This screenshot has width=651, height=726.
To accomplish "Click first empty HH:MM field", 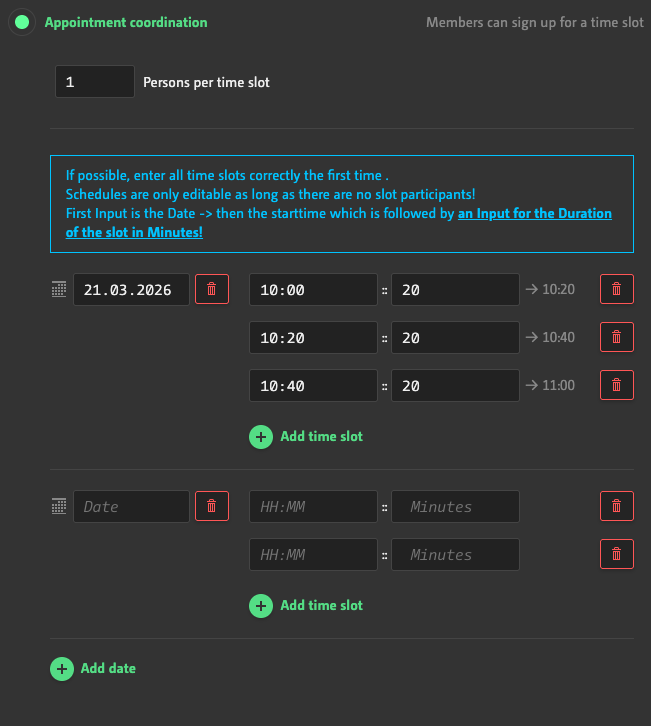I will pos(313,507).
